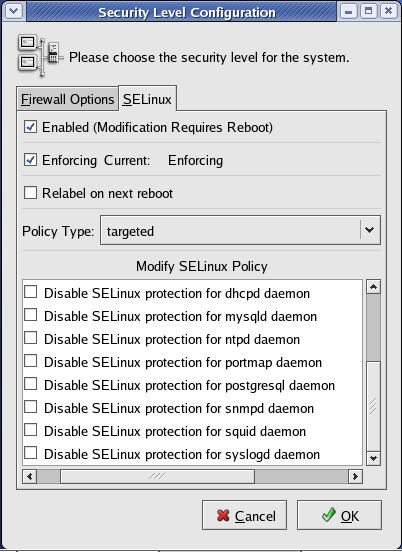Check the squid daemon protection box
Image resolution: width=402 pixels, height=552 pixels.
[30, 430]
